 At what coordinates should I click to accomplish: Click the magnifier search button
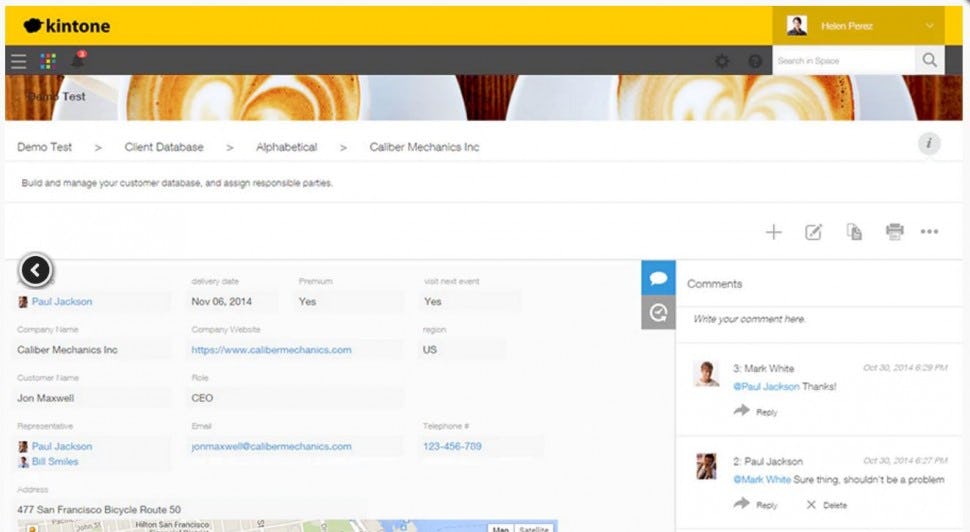click(930, 61)
